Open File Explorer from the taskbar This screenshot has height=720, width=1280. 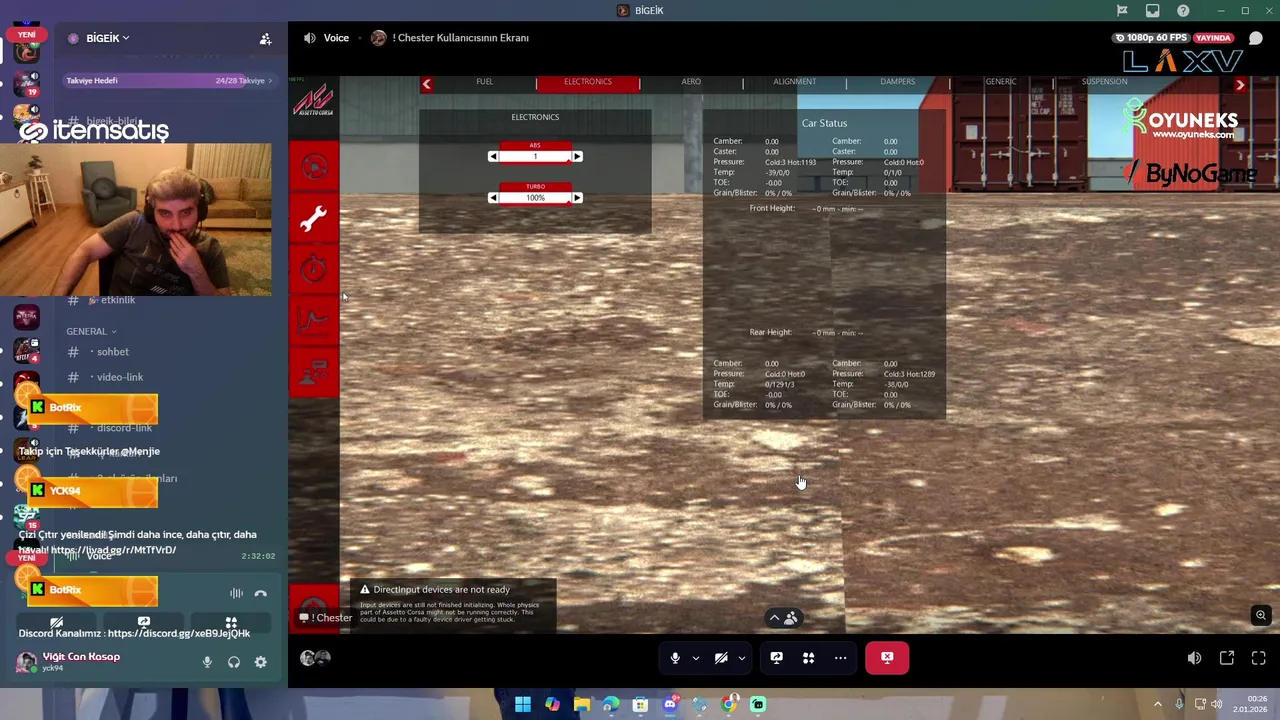pyautogui.click(x=582, y=705)
